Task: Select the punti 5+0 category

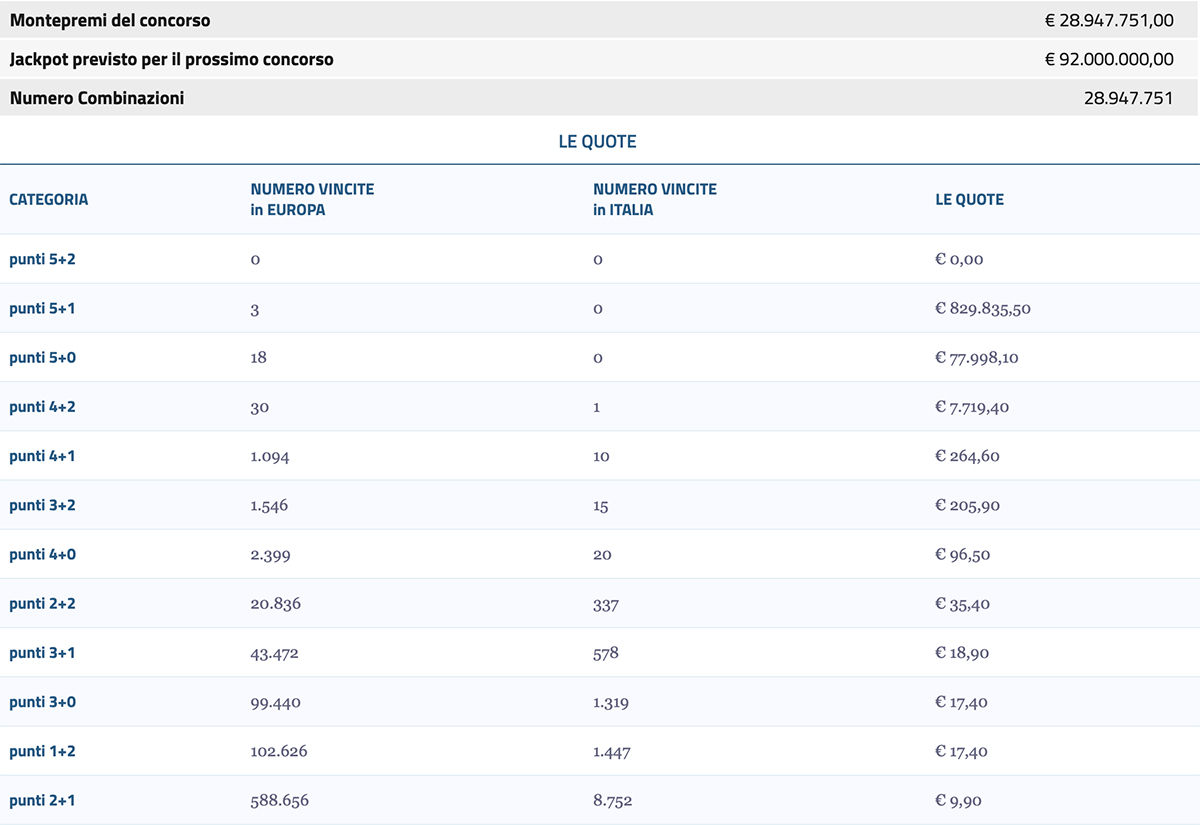Action: pyautogui.click(x=42, y=357)
